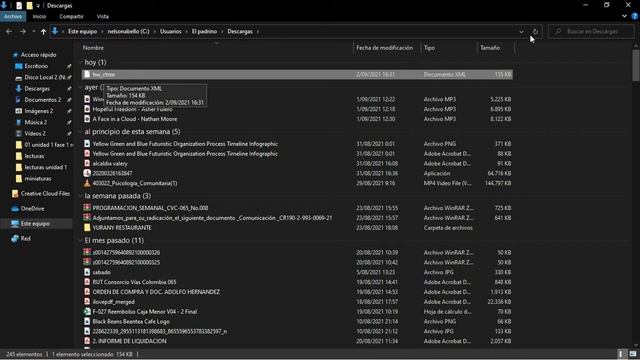
Task: Open the Vista ribbon tab
Action: point(102,16)
